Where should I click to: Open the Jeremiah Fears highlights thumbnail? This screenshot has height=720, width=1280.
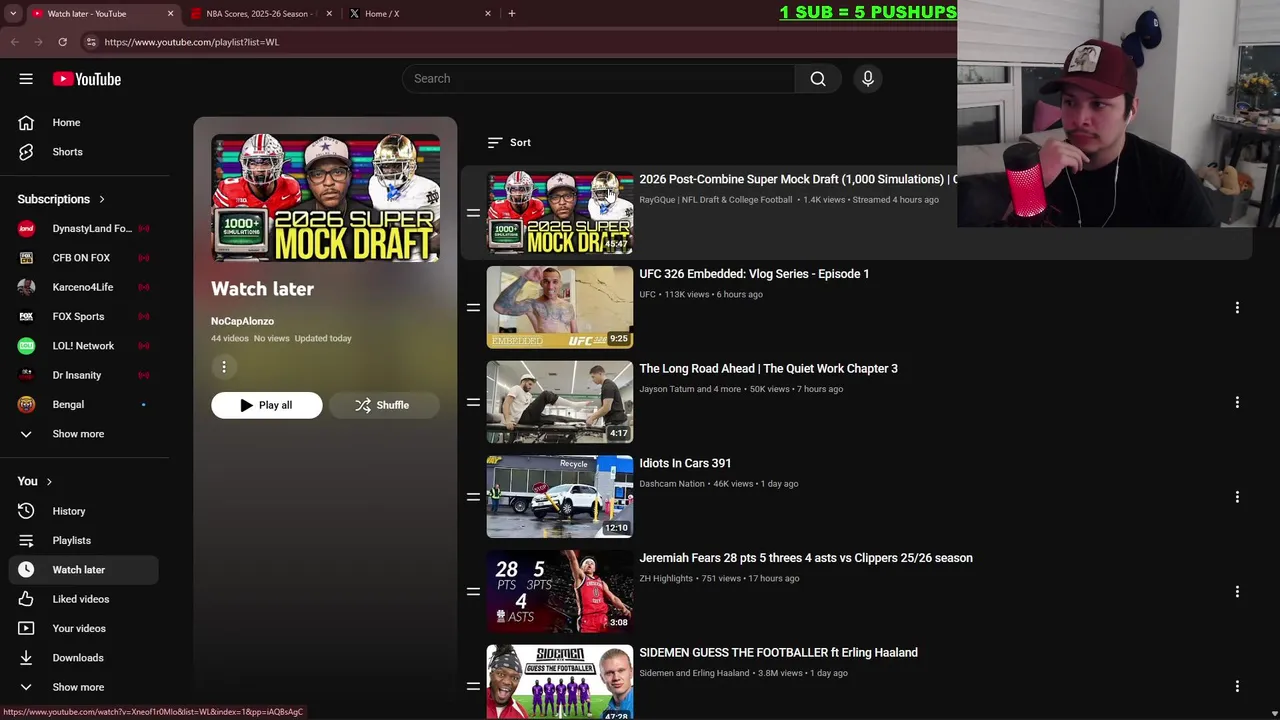(560, 592)
